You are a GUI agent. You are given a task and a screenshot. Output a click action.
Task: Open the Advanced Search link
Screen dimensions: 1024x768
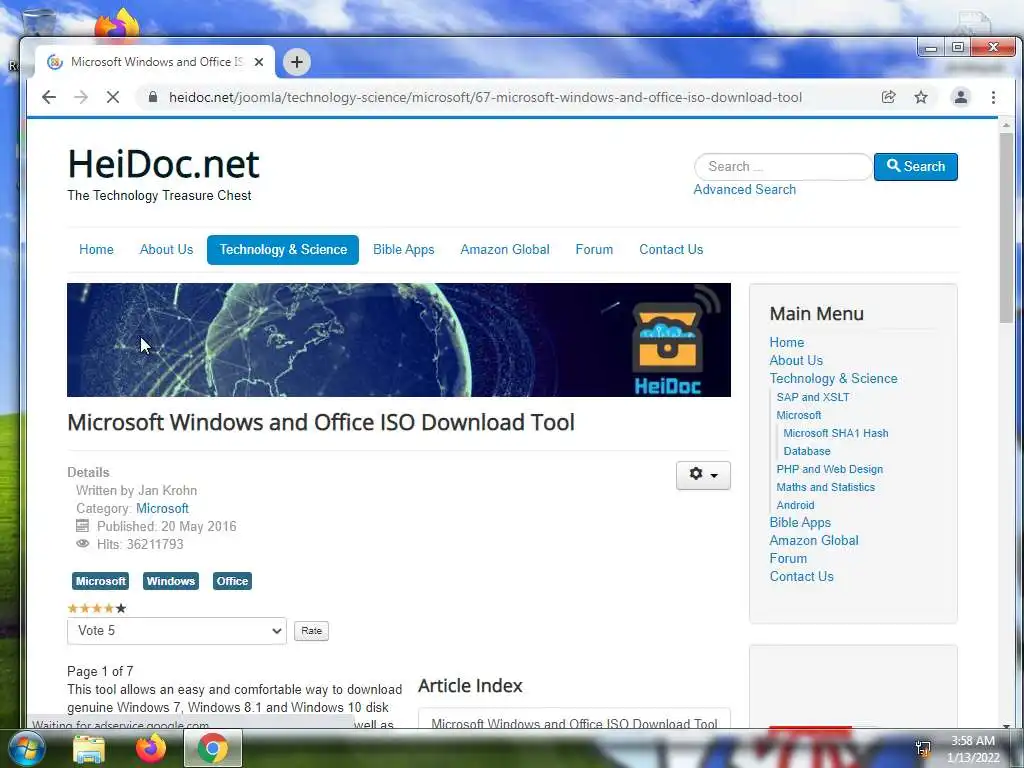(744, 189)
